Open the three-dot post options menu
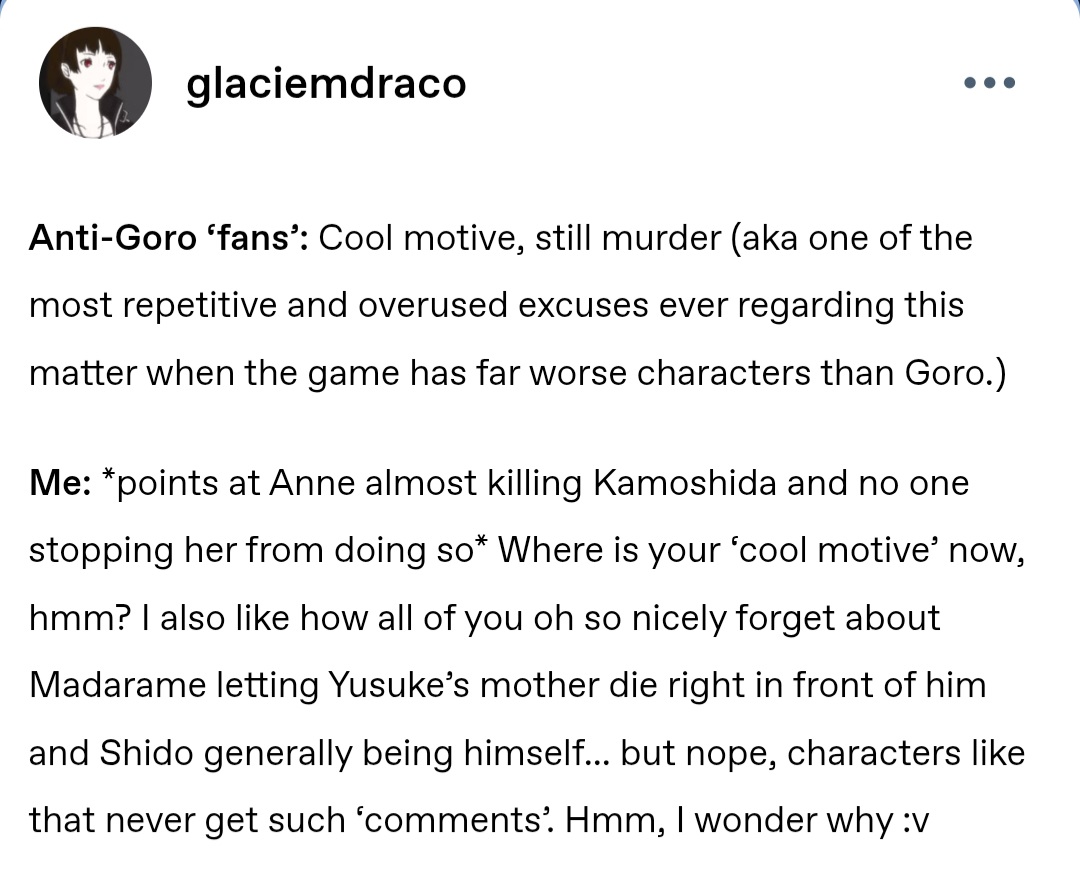1080x873 pixels. pyautogui.click(x=990, y=83)
